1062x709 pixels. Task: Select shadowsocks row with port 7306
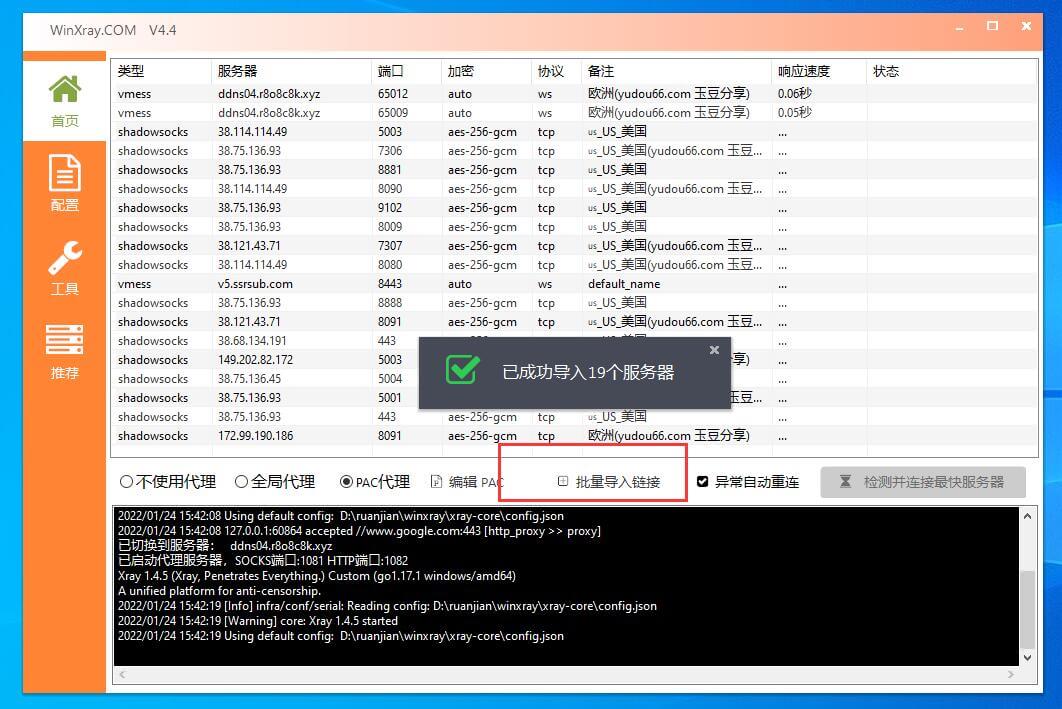(574, 150)
